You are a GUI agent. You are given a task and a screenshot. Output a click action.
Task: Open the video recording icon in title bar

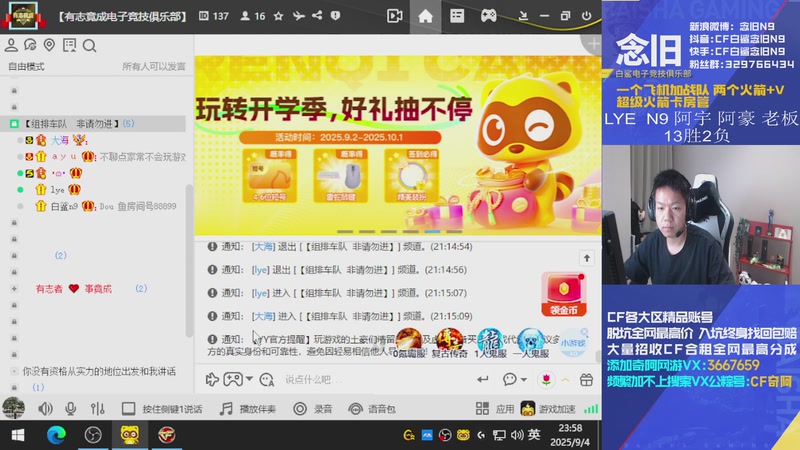tap(394, 16)
